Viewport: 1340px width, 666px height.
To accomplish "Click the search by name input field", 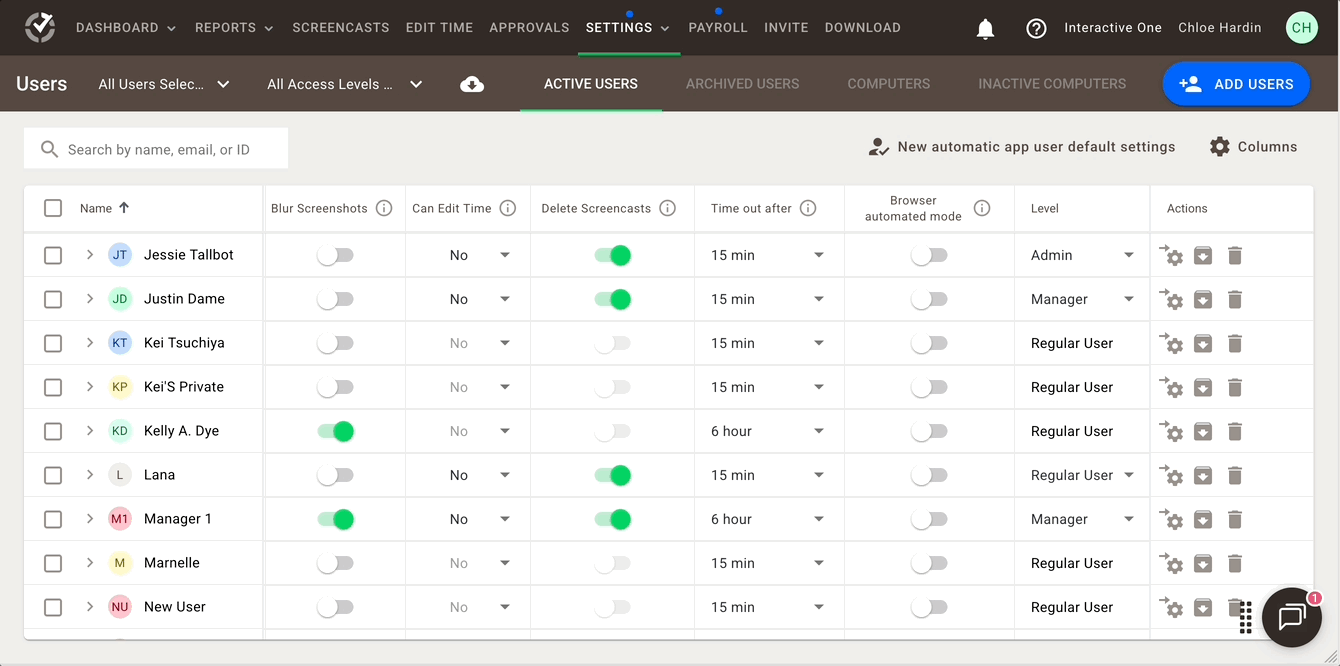I will [156, 149].
